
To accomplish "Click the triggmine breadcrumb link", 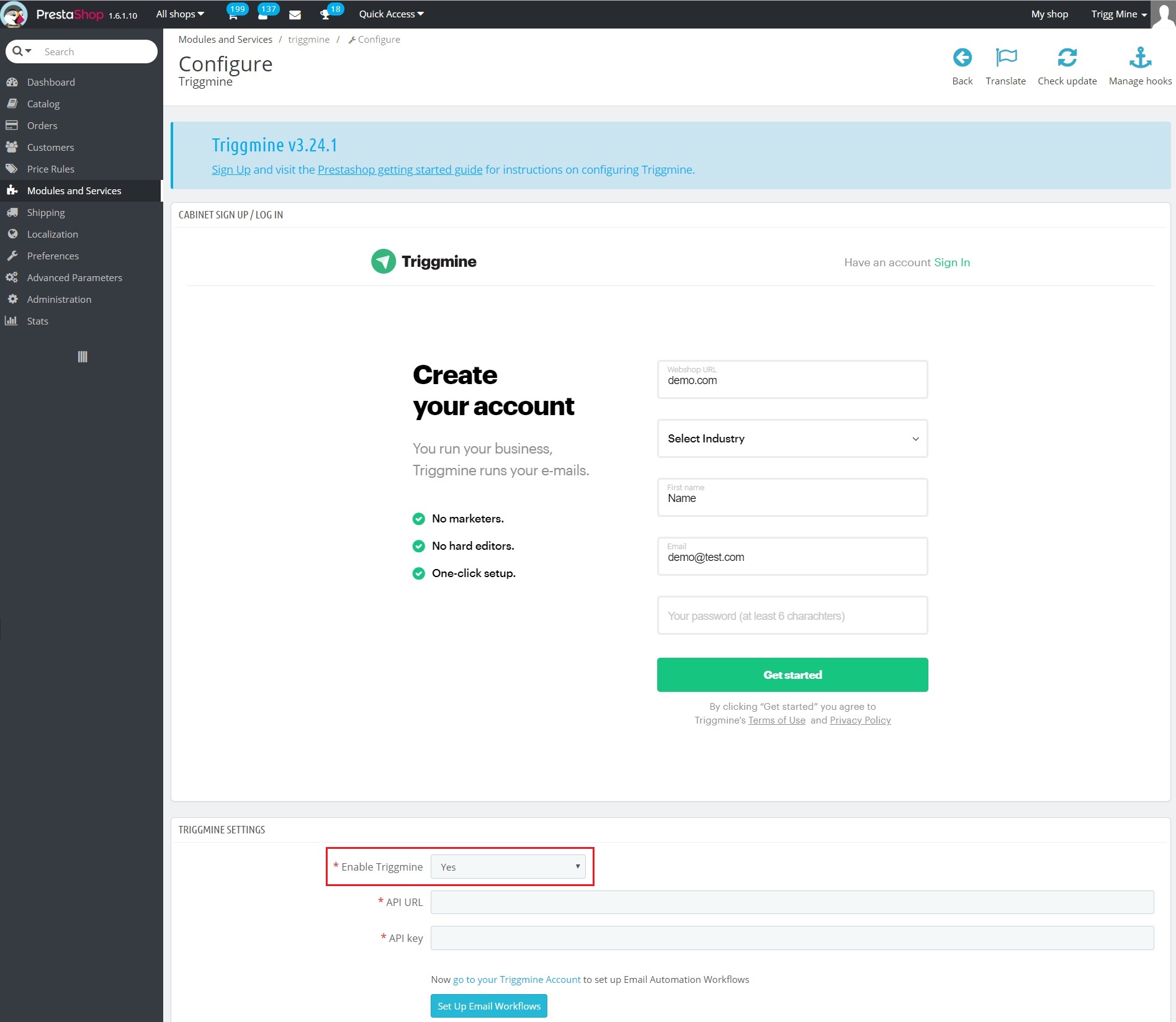I will tap(308, 39).
